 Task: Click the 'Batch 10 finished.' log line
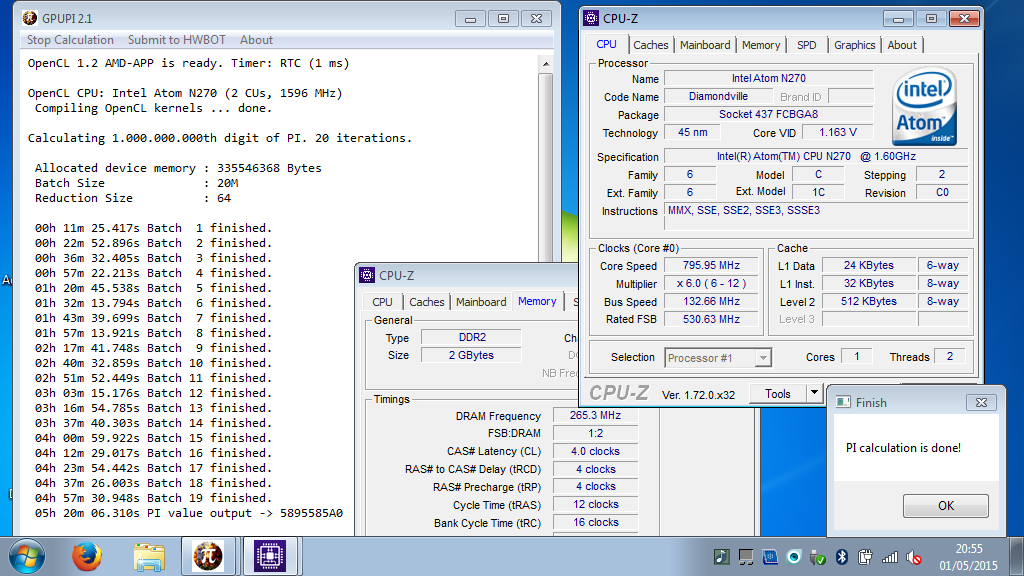click(x=153, y=363)
